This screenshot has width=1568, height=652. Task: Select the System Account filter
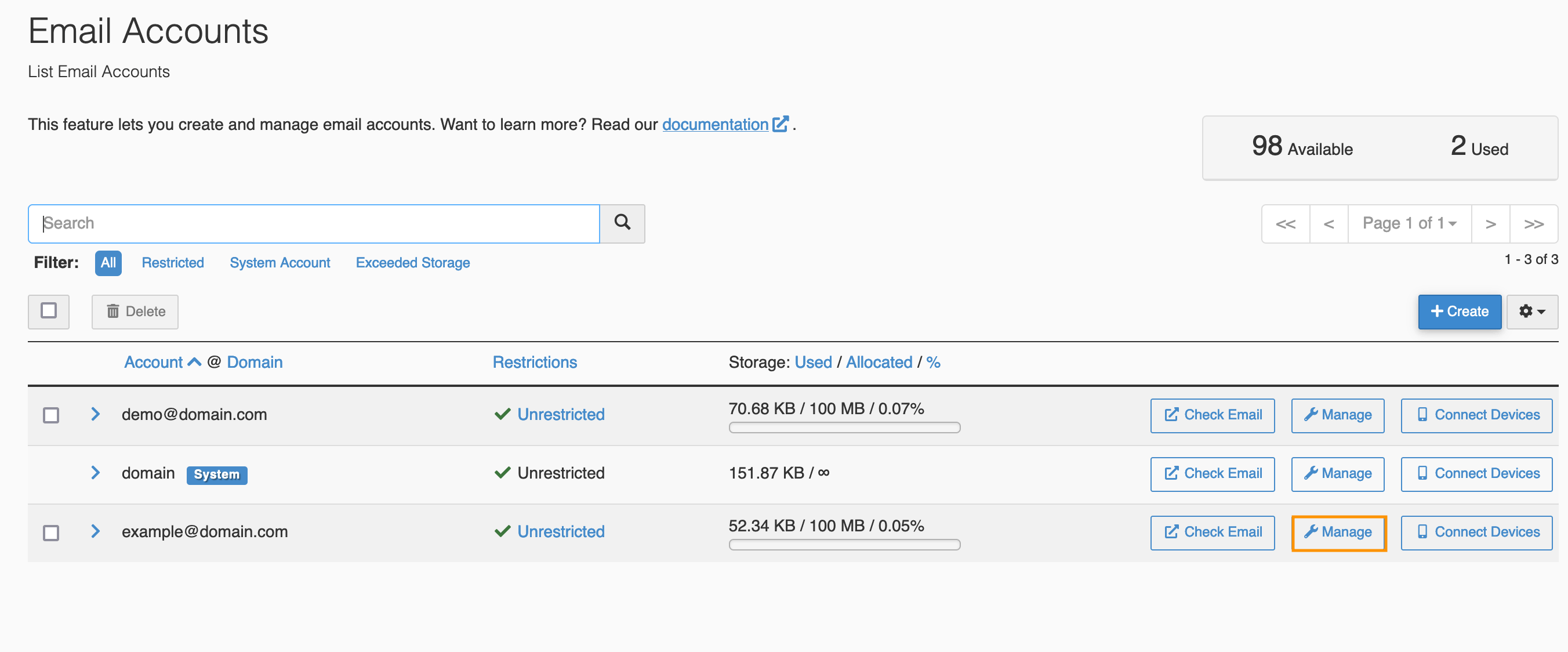(x=280, y=263)
